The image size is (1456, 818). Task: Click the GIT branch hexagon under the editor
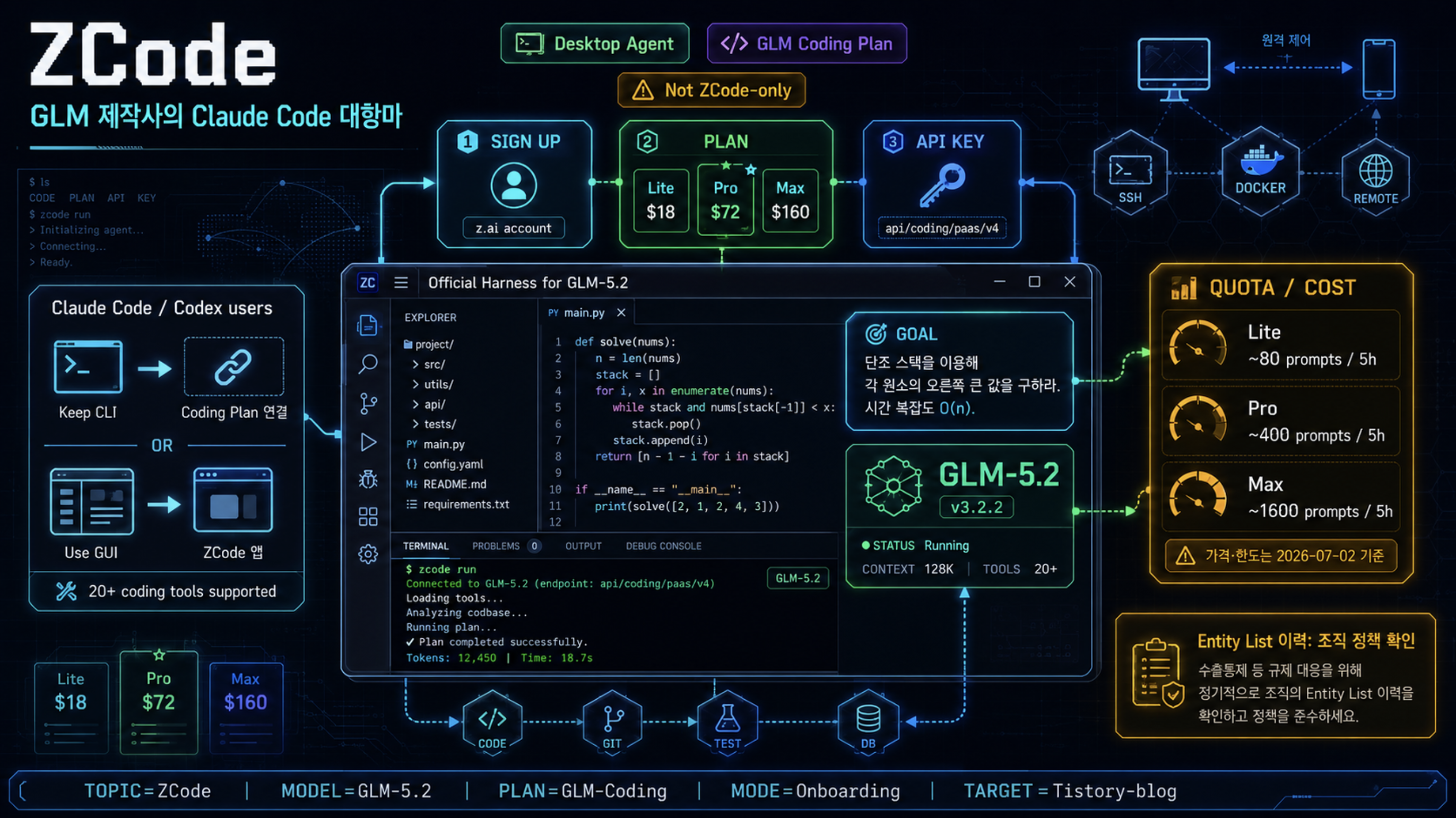coord(612,723)
